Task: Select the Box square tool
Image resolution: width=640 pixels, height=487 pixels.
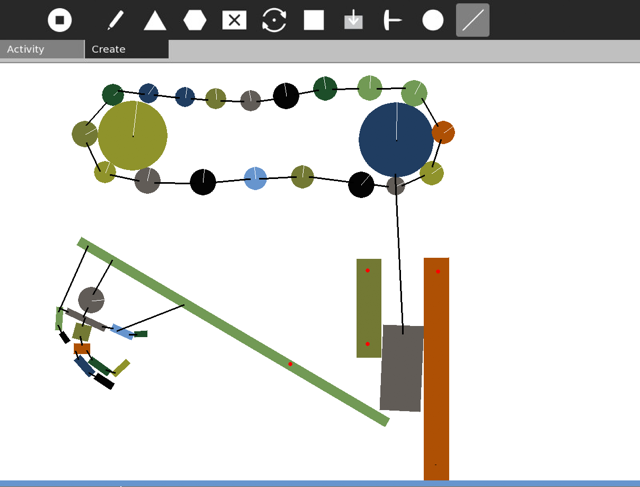Action: click(x=314, y=20)
